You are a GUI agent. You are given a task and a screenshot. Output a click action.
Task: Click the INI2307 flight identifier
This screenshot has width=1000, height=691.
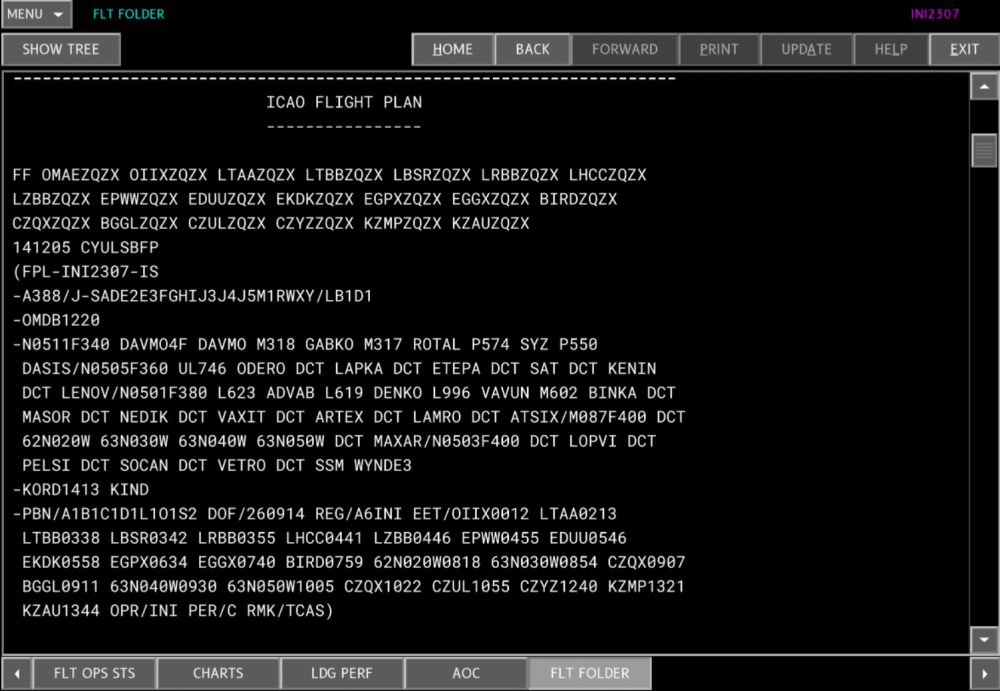pos(934,14)
